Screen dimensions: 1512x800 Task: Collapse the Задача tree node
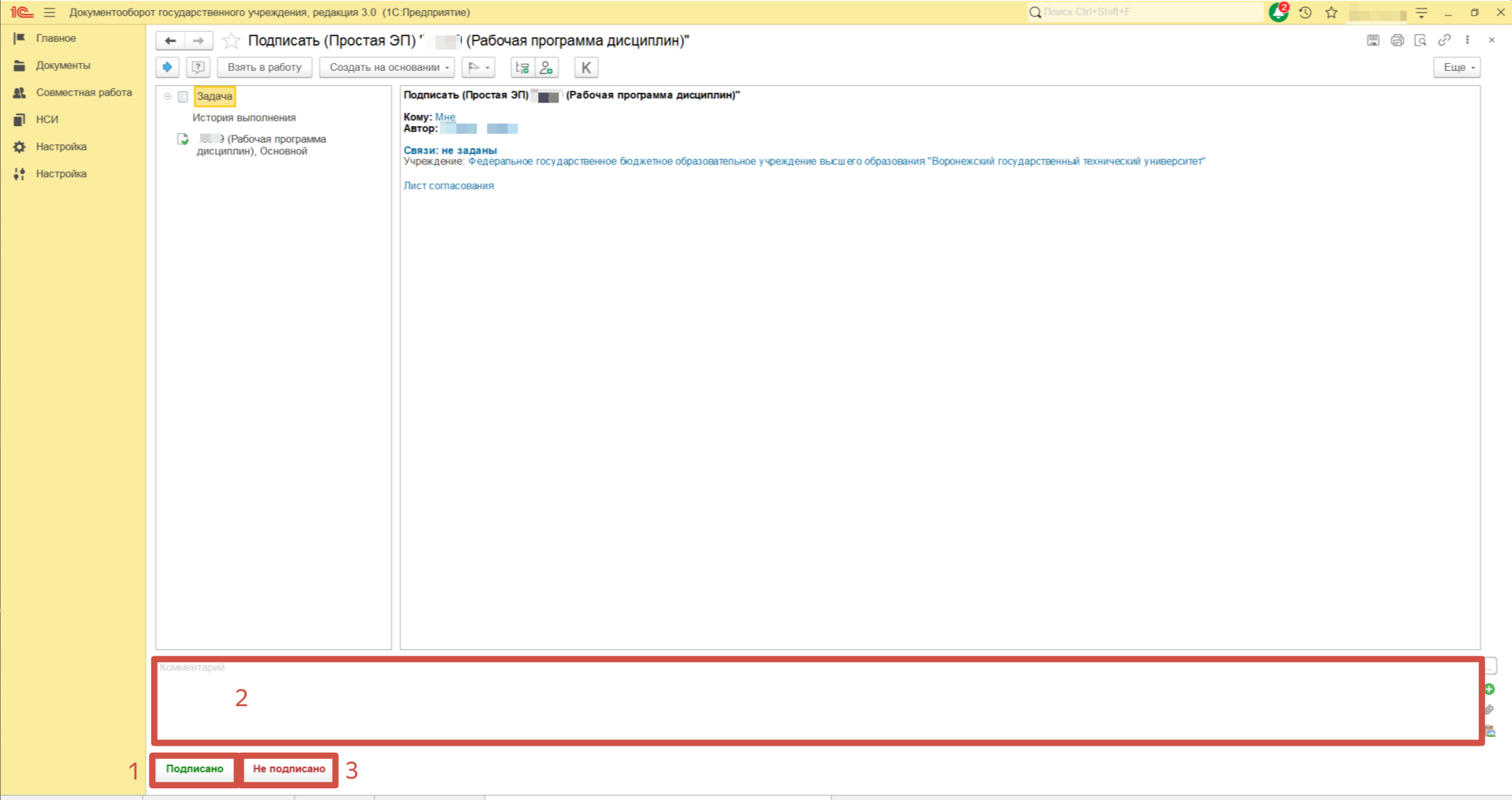[168, 96]
